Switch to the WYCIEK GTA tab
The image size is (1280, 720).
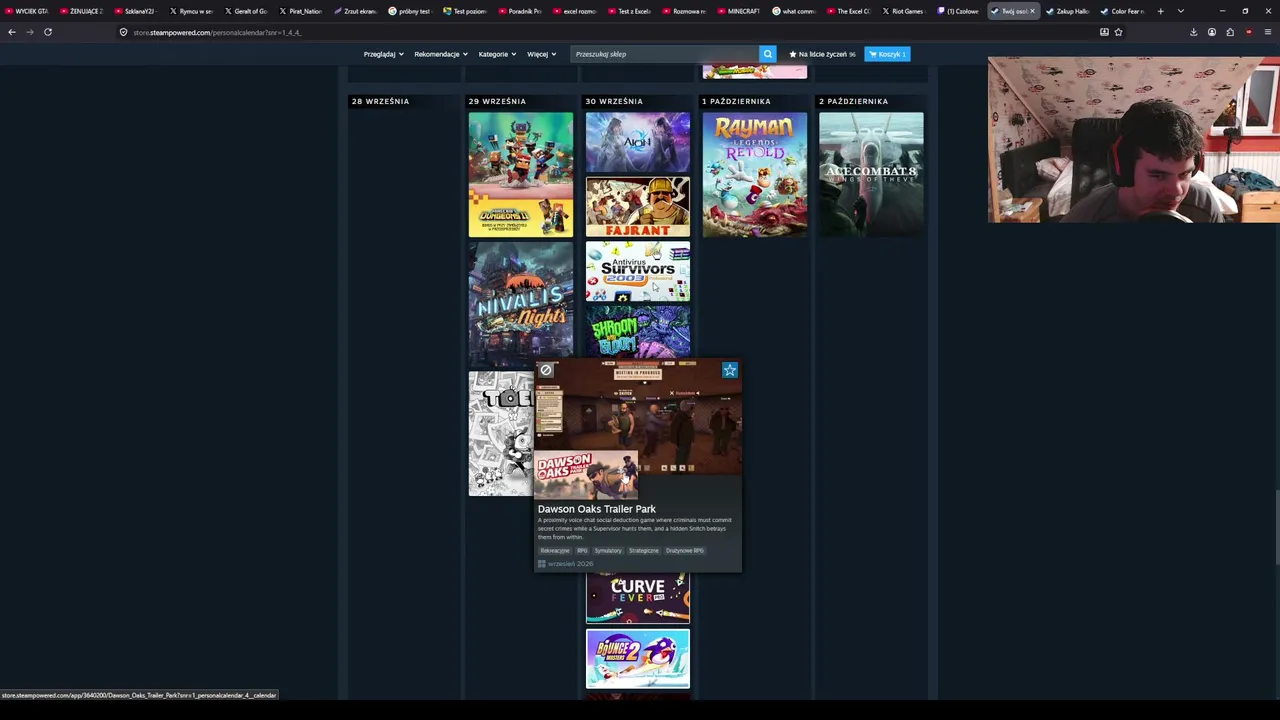(27, 11)
